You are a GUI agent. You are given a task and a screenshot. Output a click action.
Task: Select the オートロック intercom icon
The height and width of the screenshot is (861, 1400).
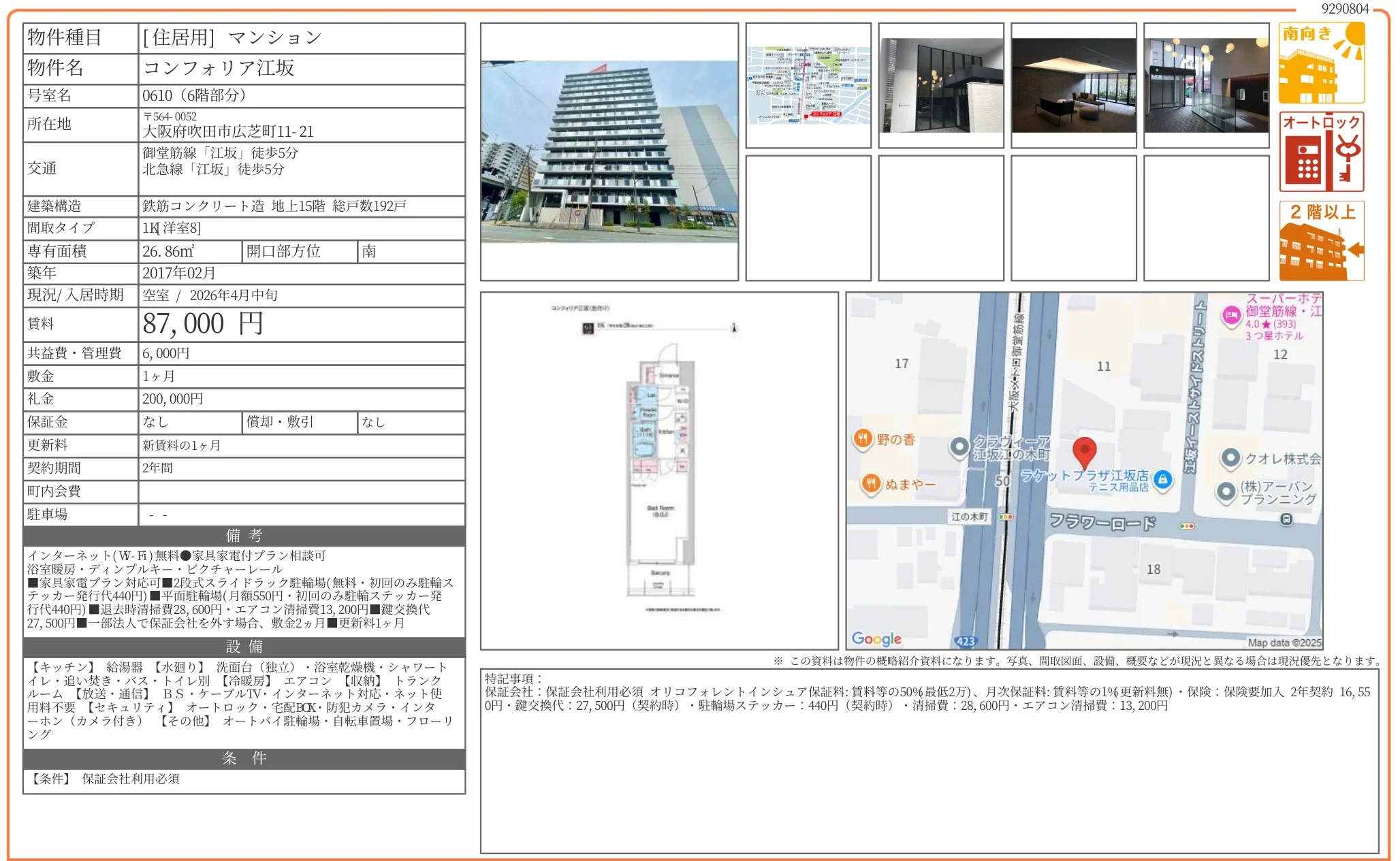pos(1322,149)
